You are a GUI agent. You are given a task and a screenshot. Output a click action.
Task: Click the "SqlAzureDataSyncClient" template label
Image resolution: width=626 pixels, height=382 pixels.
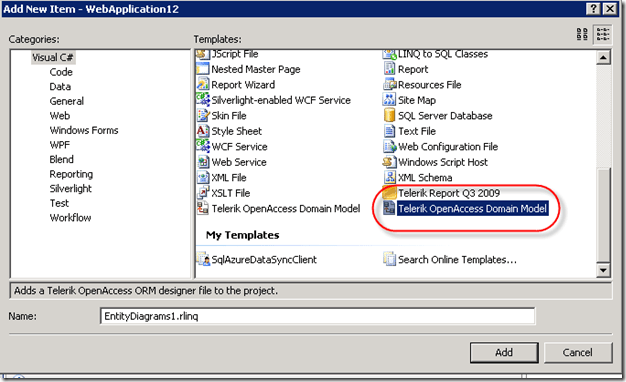point(264,259)
